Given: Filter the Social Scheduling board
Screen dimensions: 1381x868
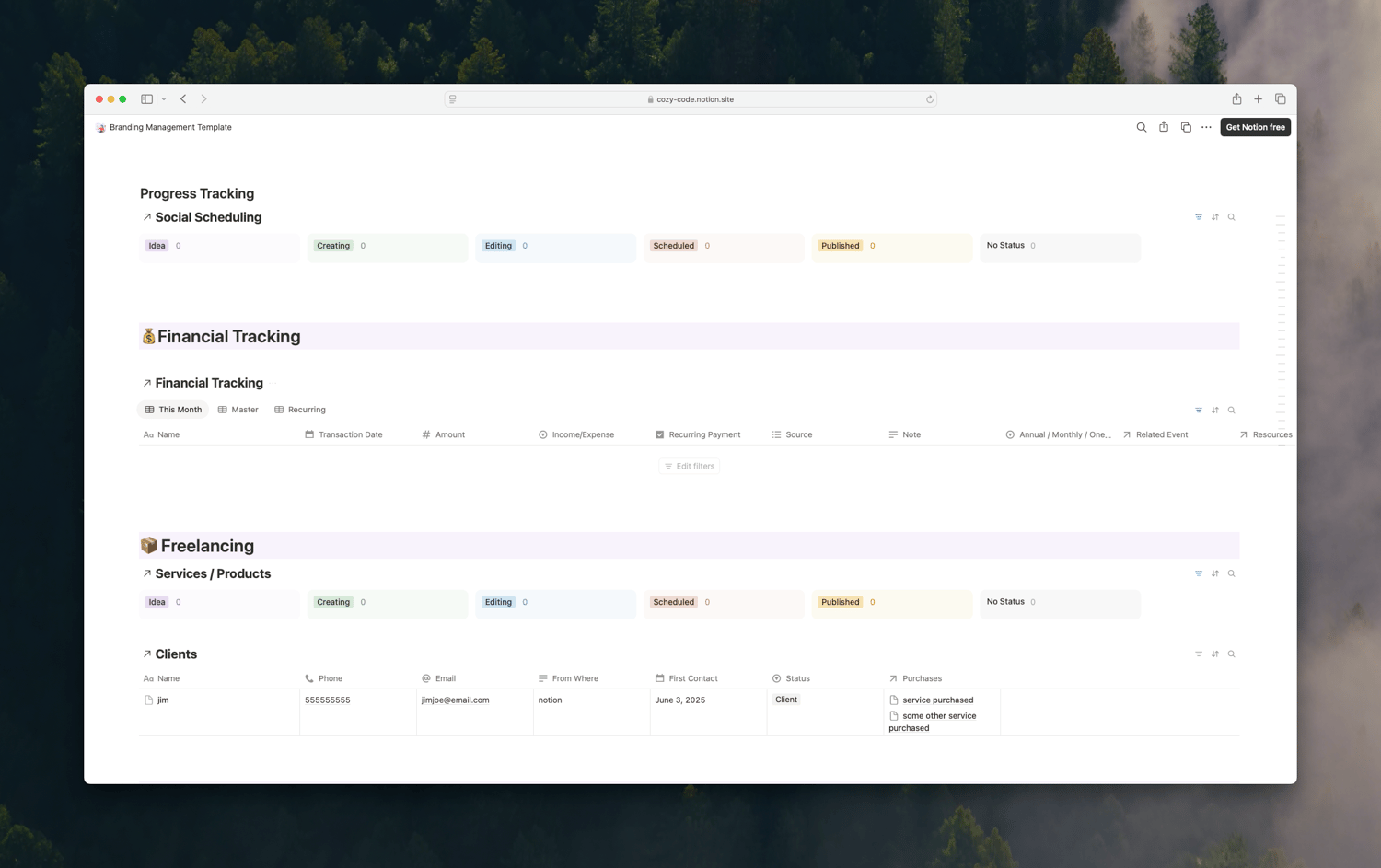Looking at the screenshot, I should coord(1199,217).
